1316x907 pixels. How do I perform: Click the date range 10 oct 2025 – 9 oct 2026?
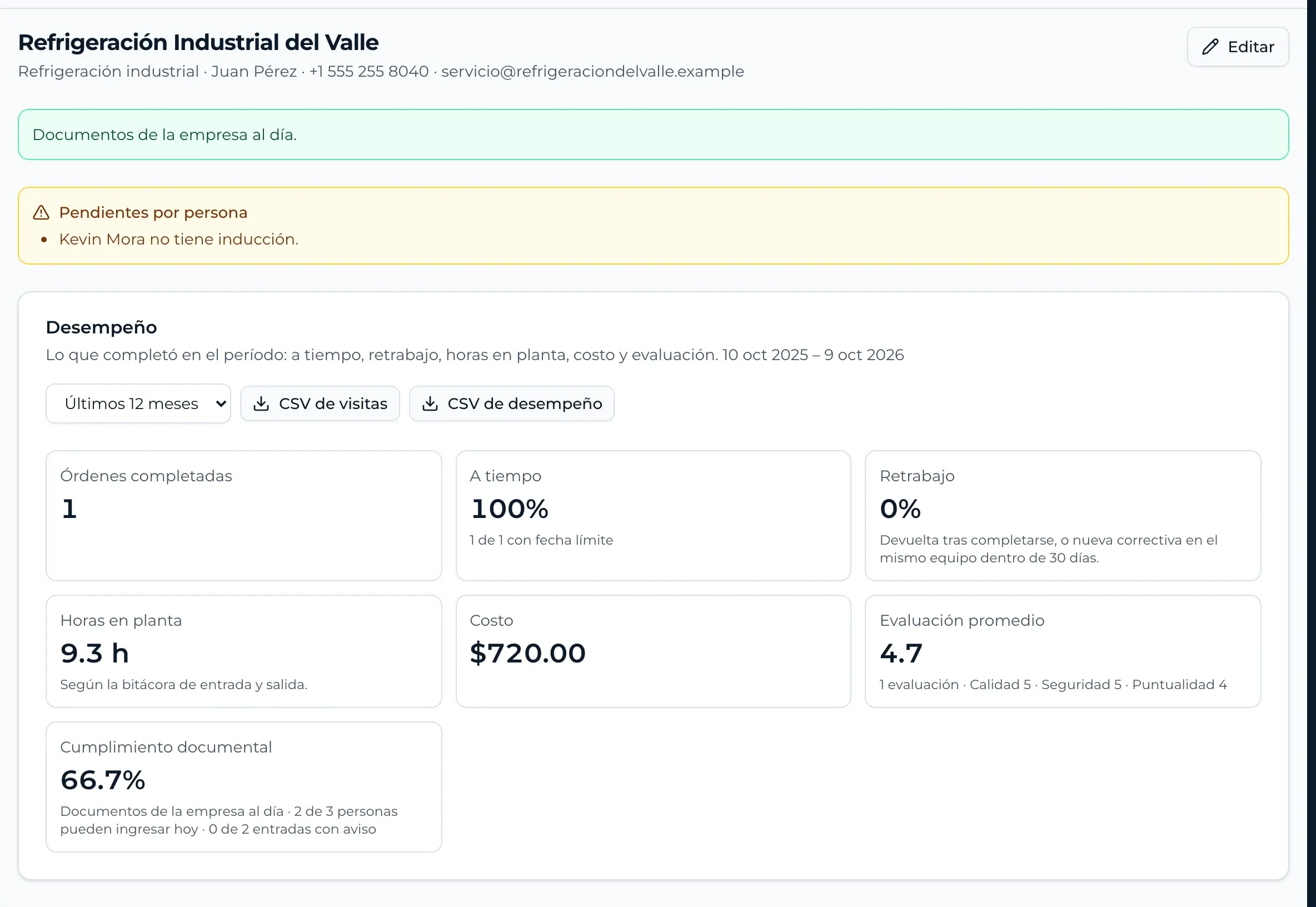(x=812, y=355)
